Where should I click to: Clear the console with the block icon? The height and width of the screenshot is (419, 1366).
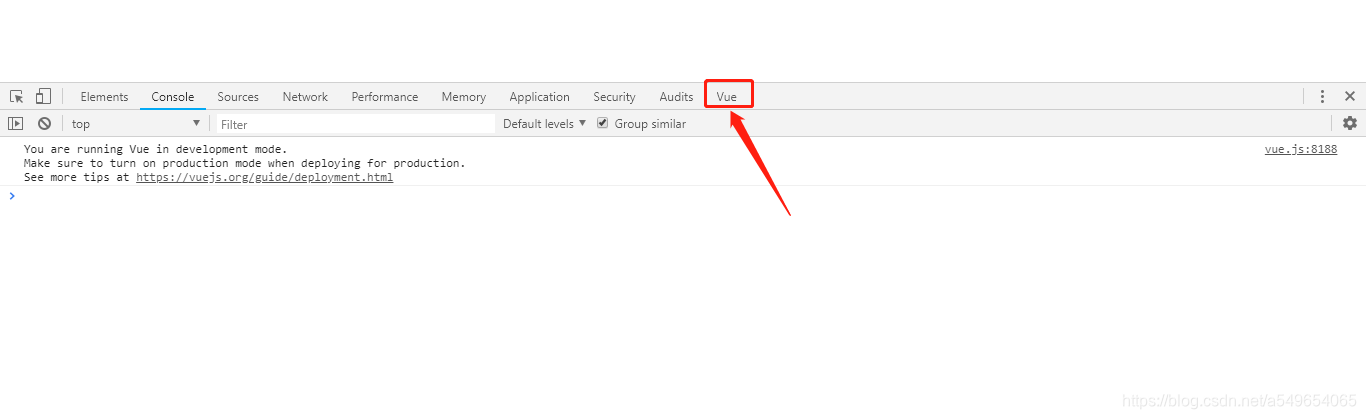[x=44, y=123]
